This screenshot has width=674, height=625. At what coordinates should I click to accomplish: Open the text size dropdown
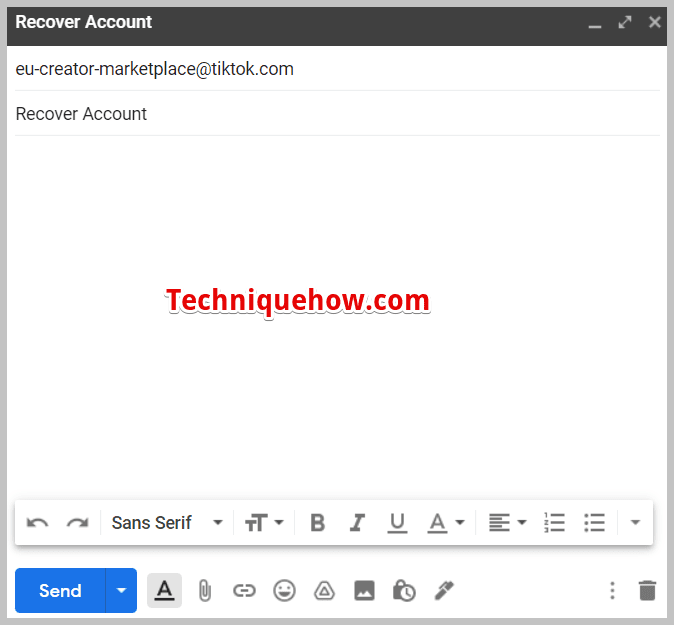264,523
